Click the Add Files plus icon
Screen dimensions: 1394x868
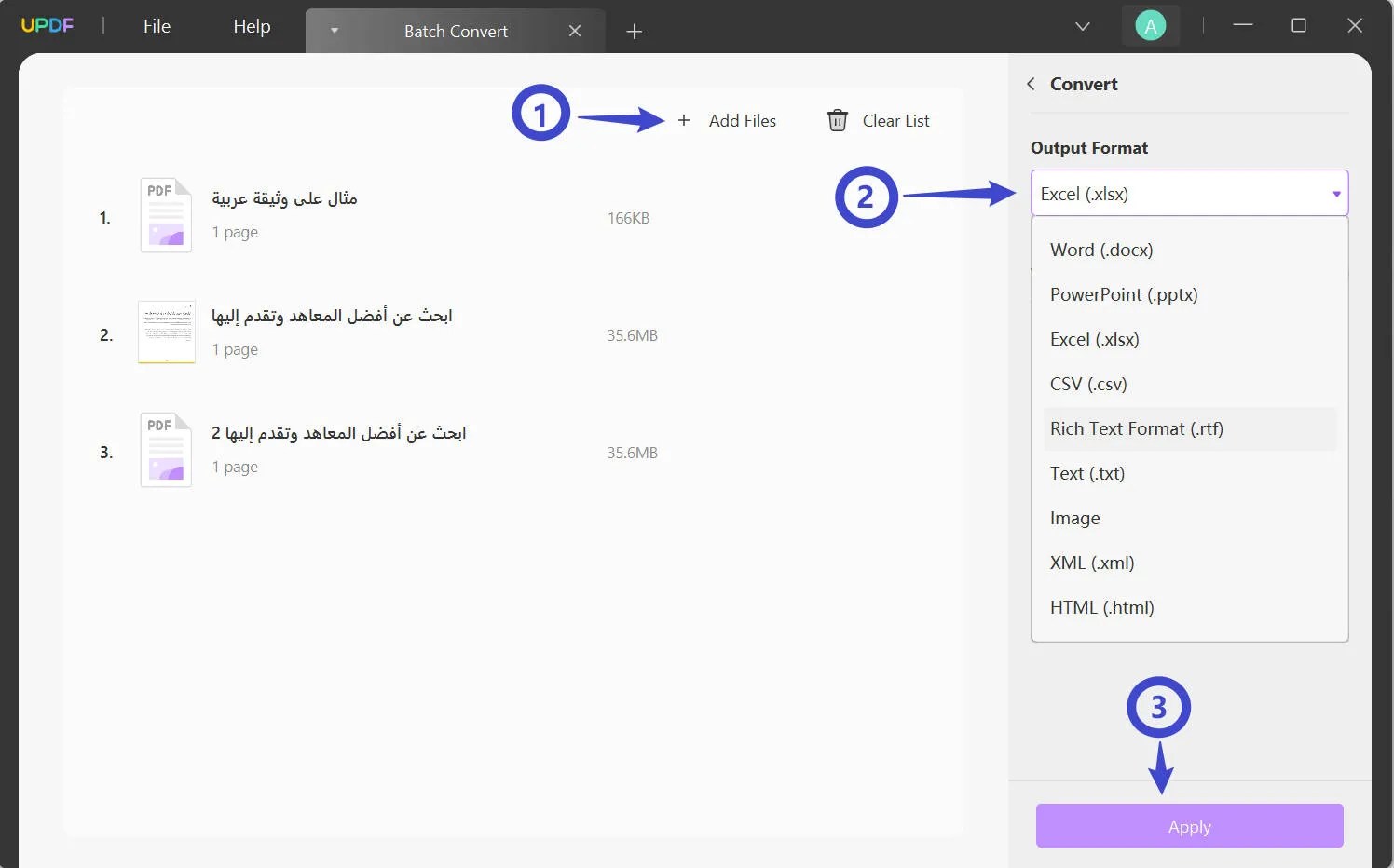tap(685, 120)
